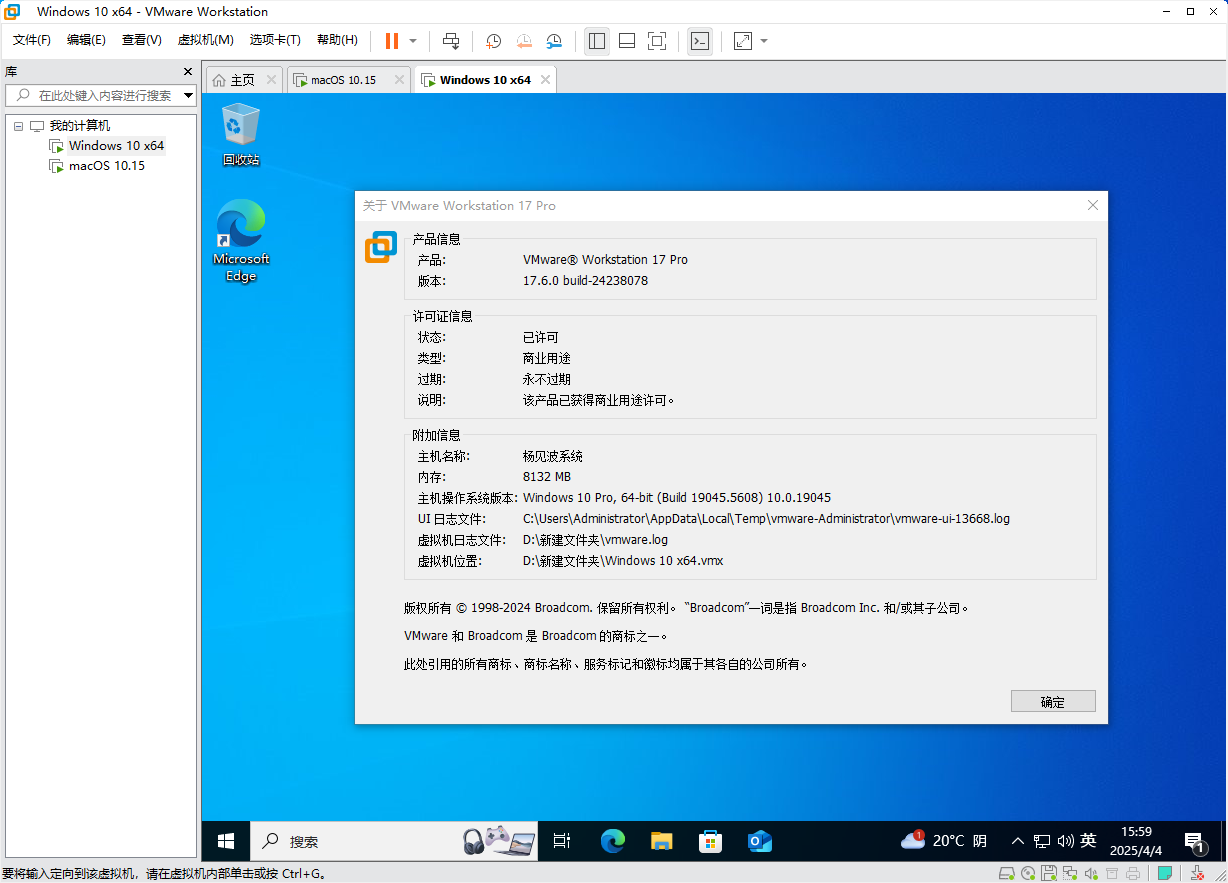Select macOS 10.15 in the library tree
This screenshot has height=883, width=1228.
click(106, 166)
